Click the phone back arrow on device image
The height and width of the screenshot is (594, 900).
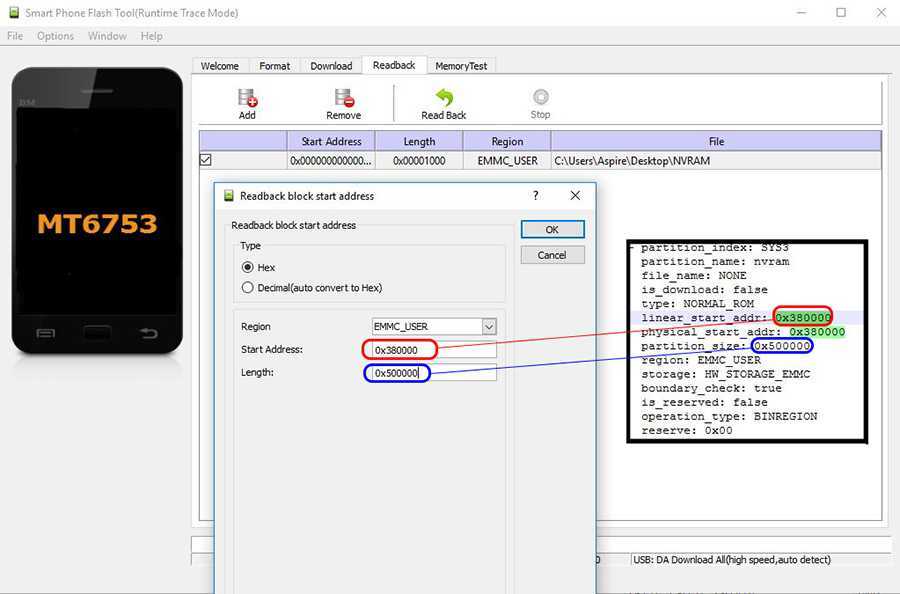[149, 333]
